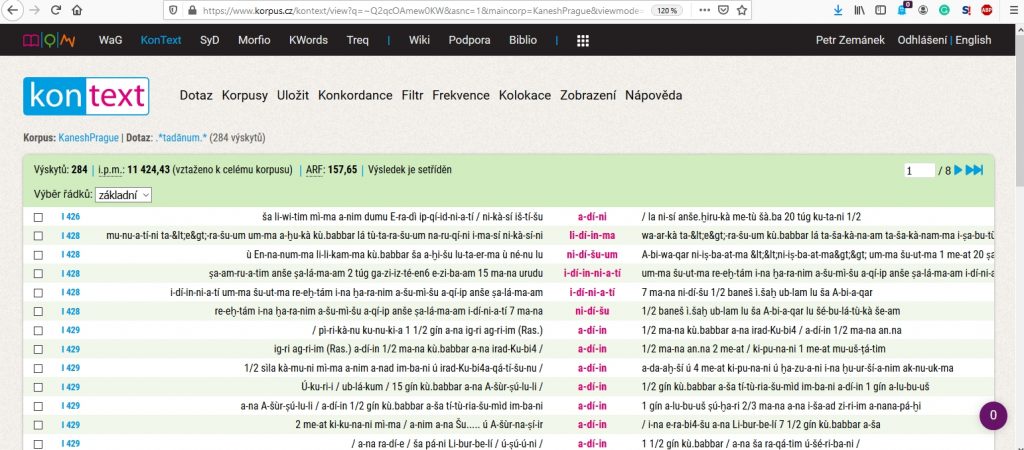
Task: Open the Výběr řádků dropdown
Action: (123, 195)
